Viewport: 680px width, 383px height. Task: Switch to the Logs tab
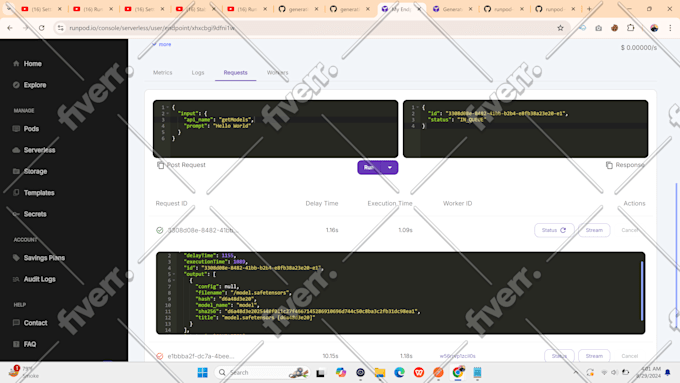[x=198, y=72]
